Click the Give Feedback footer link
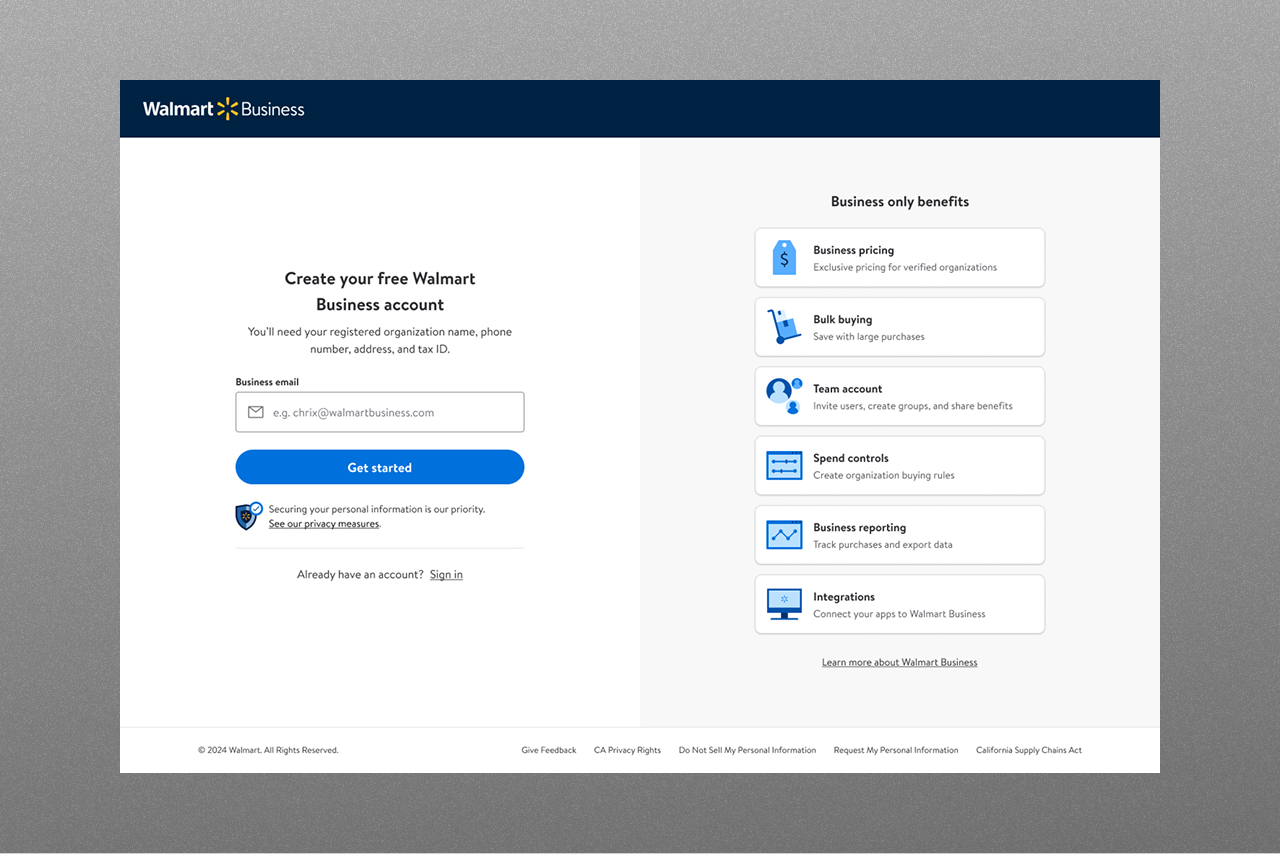Image resolution: width=1280 pixels, height=854 pixels. coord(548,749)
